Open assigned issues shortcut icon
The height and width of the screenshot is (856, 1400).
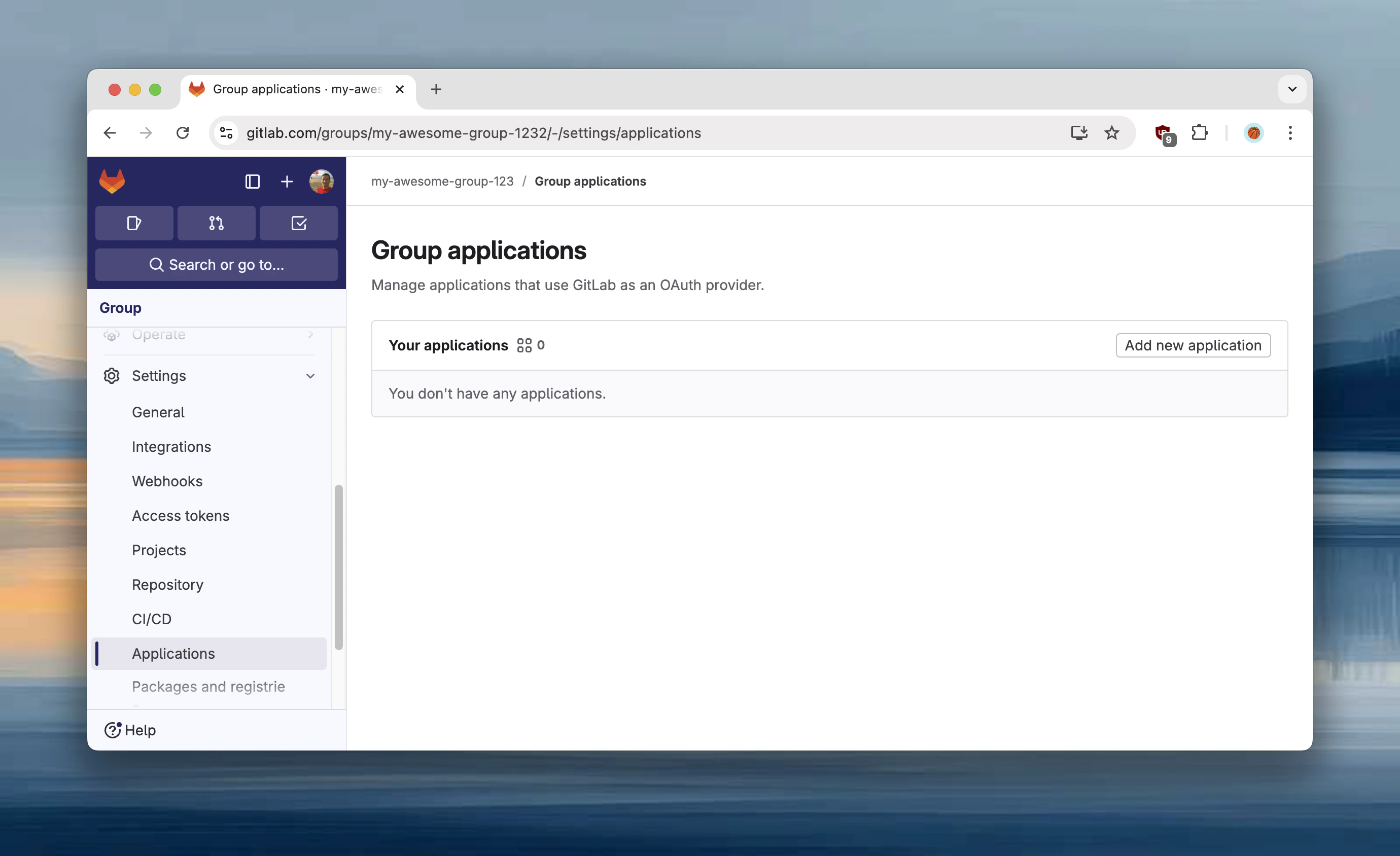click(x=134, y=223)
